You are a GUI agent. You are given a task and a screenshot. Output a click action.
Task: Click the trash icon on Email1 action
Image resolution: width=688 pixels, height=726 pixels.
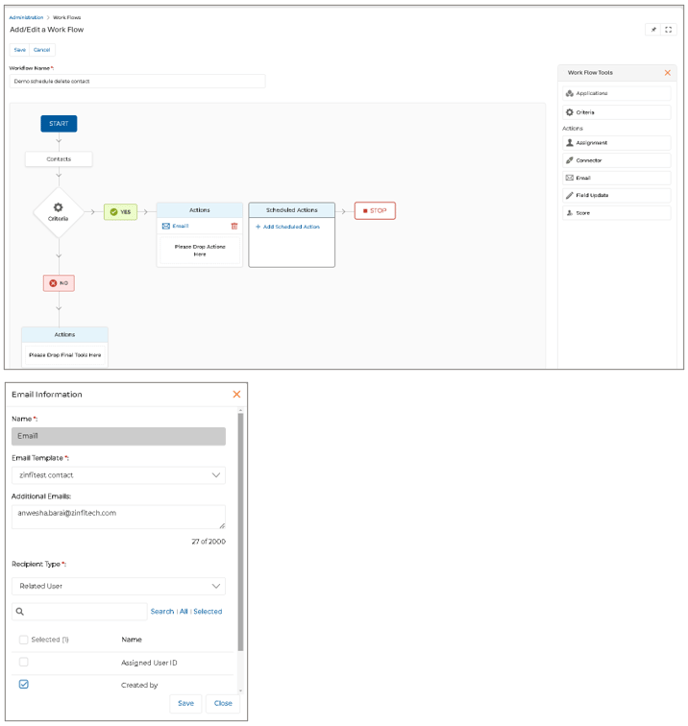[234, 226]
